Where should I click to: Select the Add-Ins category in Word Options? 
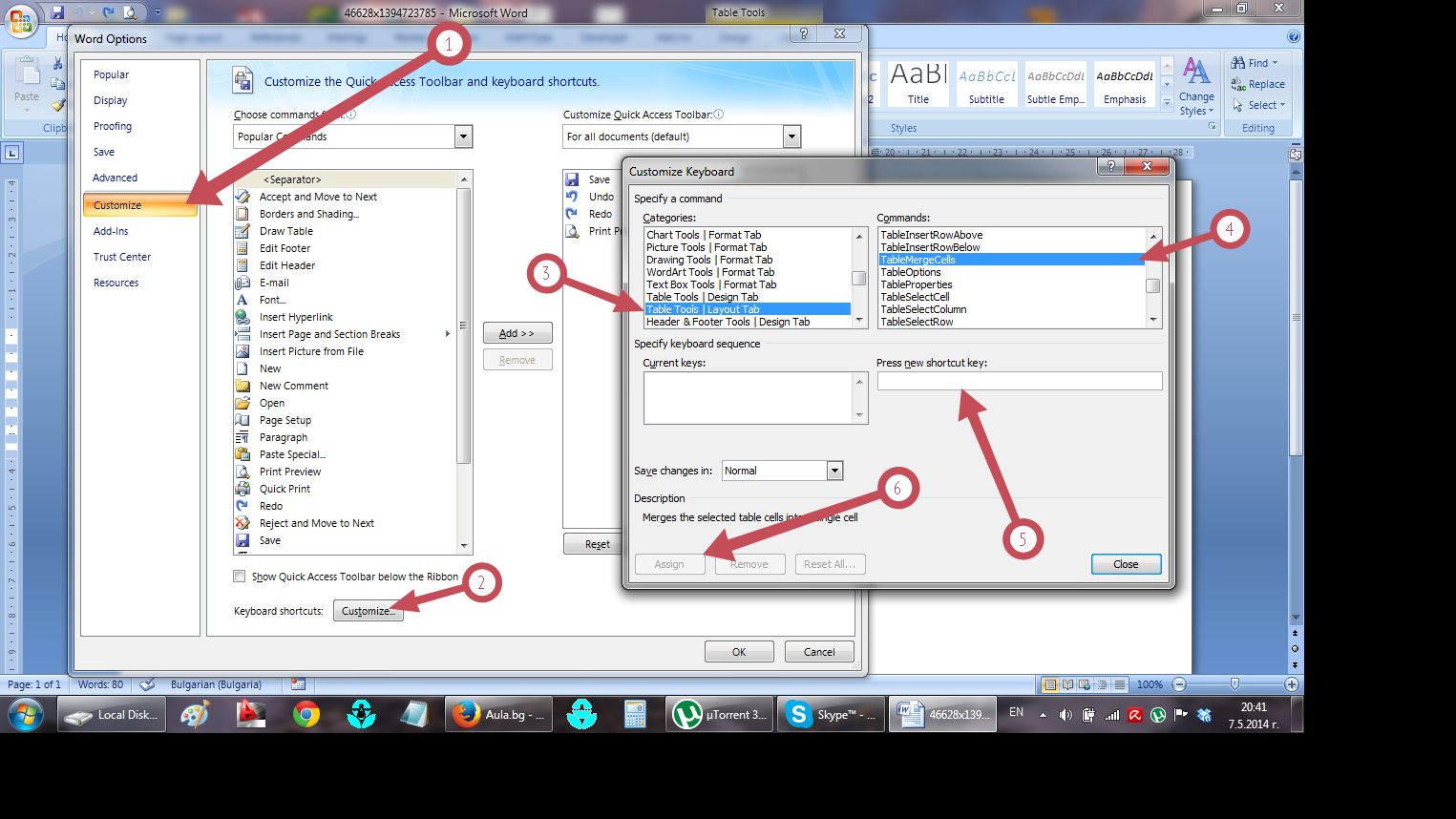click(x=111, y=231)
